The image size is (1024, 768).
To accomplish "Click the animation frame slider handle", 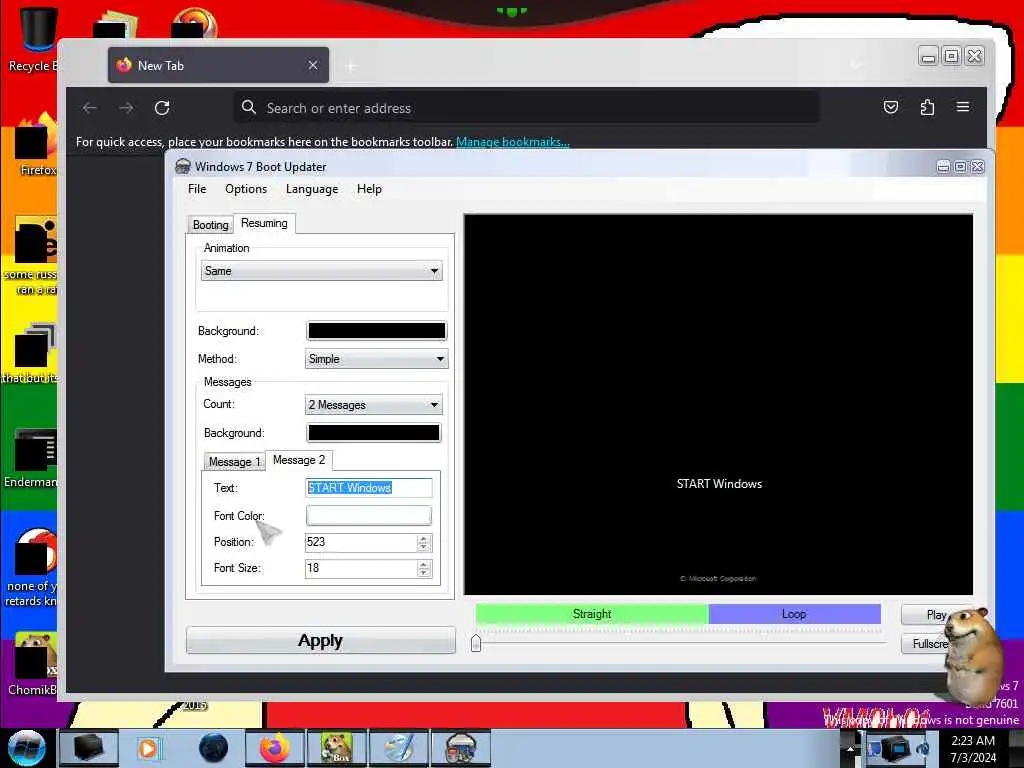I will pos(476,643).
